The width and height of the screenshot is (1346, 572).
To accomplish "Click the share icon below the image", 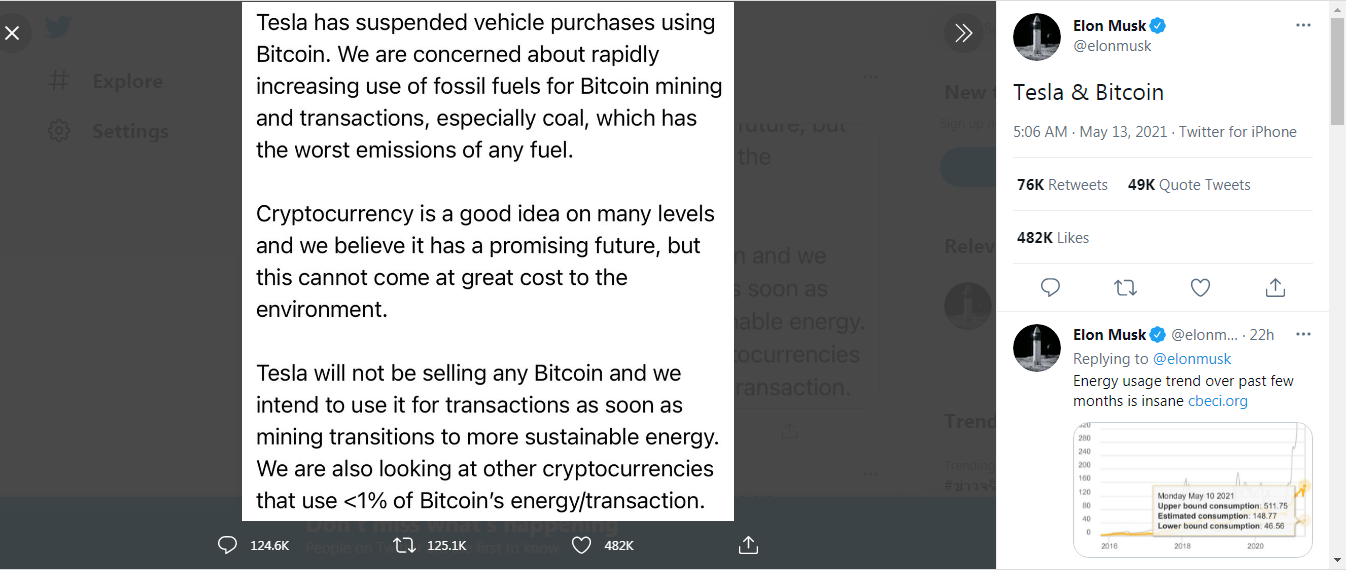I will (x=748, y=545).
